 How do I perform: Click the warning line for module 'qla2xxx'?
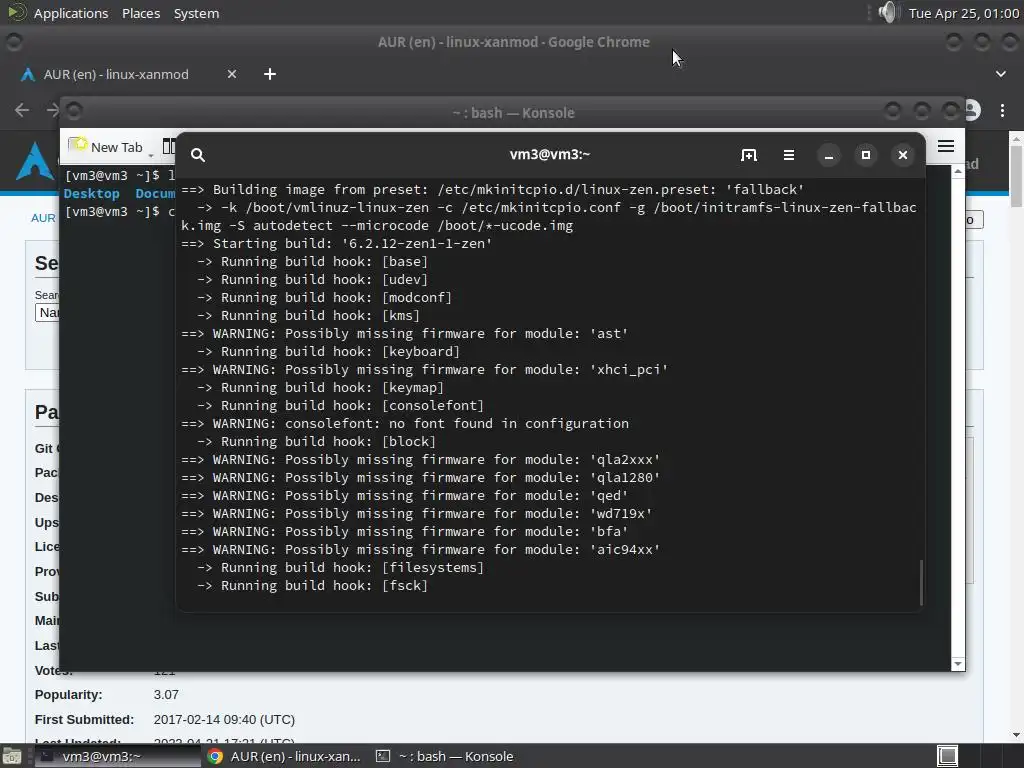click(421, 460)
